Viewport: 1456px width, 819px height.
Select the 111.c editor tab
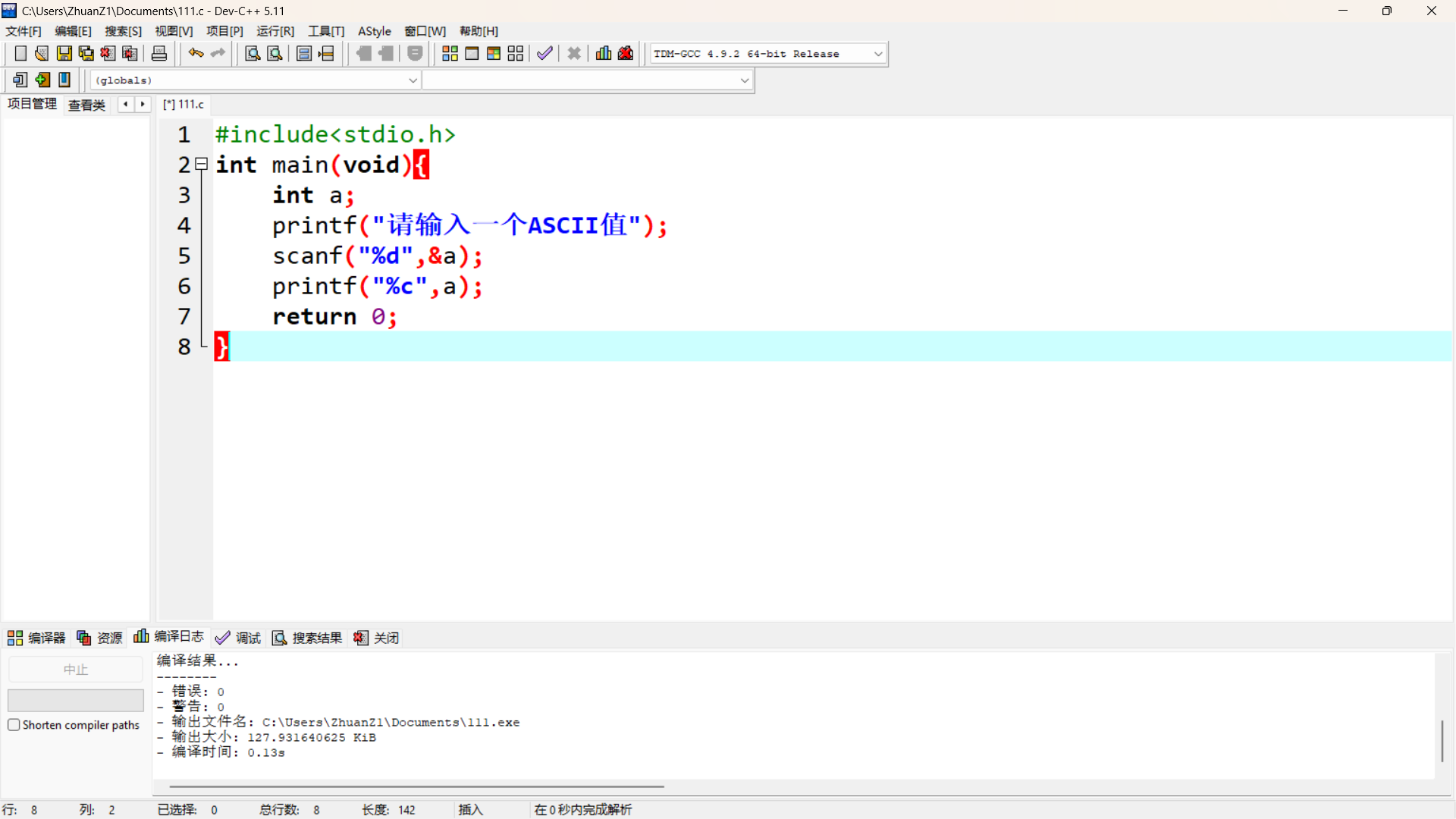point(184,105)
